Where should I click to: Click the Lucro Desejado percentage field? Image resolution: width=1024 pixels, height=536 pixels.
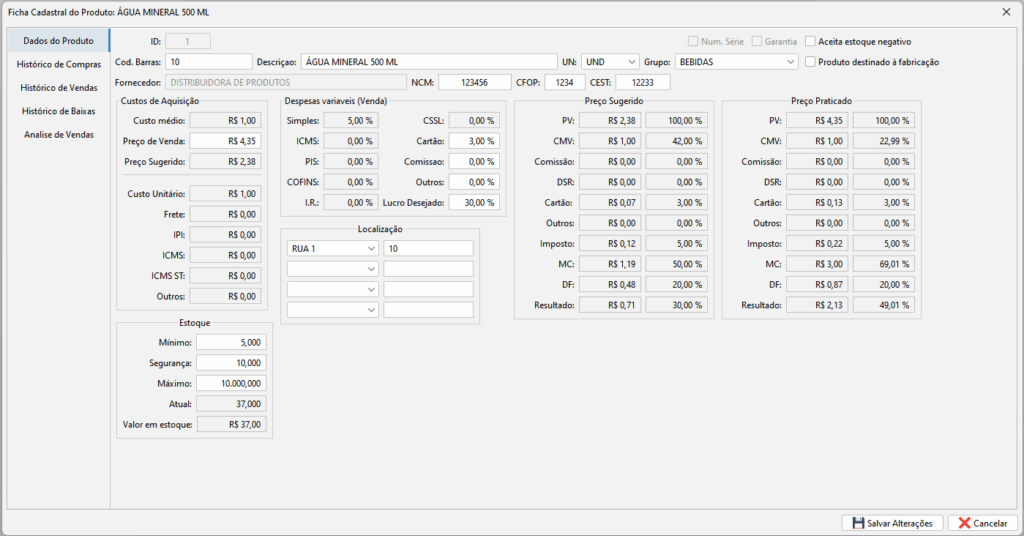[473, 202]
